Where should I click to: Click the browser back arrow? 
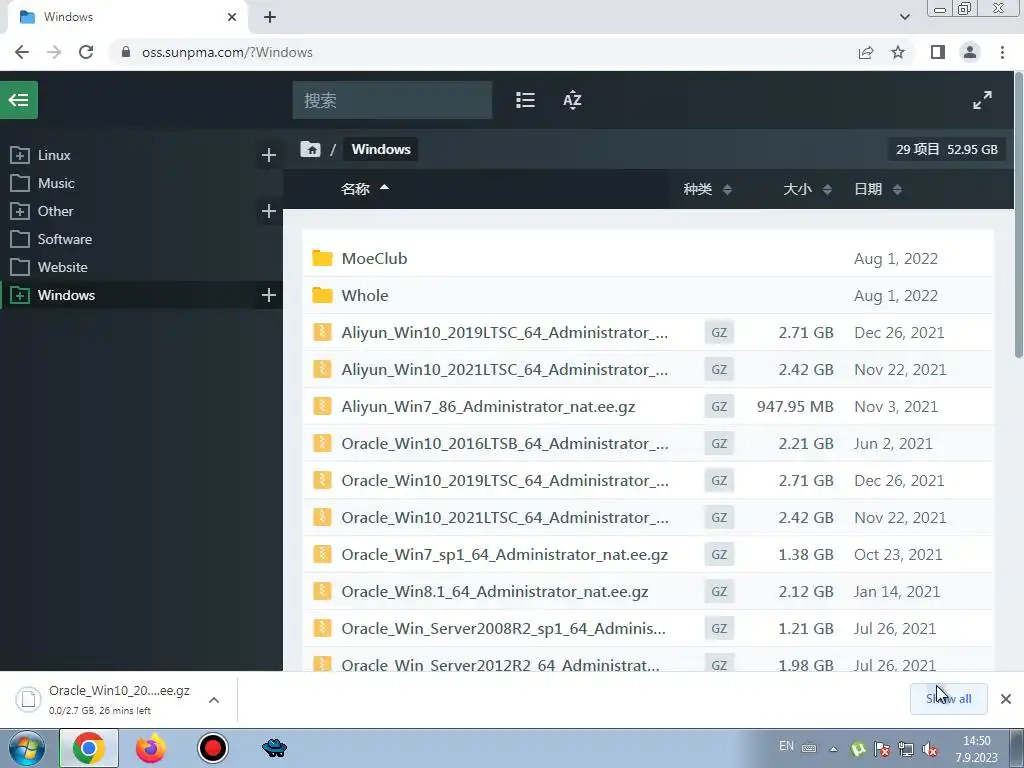coord(22,52)
